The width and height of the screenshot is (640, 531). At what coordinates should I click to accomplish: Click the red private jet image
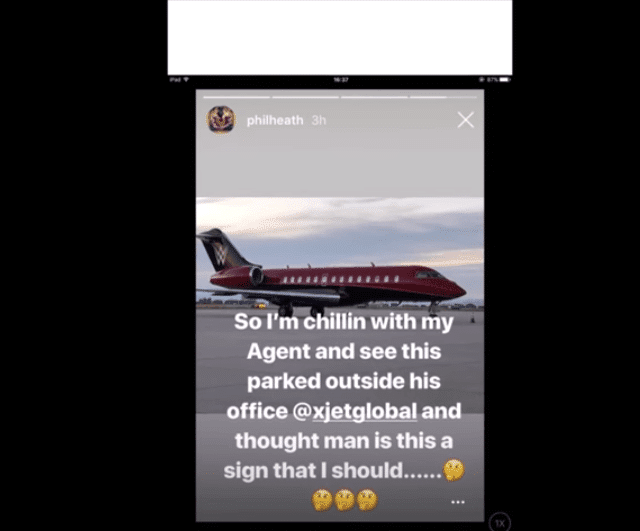point(331,273)
